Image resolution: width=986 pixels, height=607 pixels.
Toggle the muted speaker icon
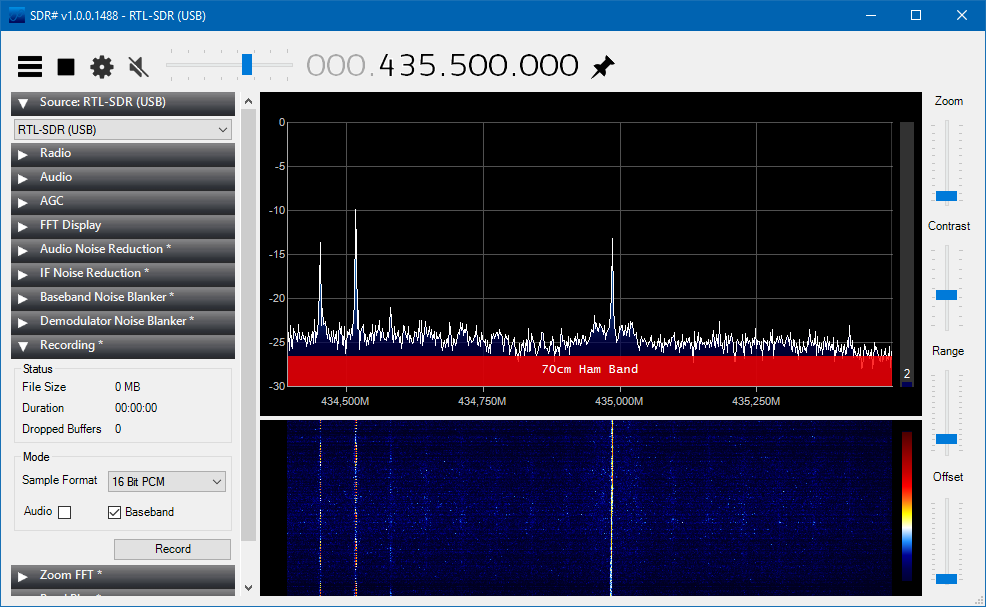[x=138, y=67]
